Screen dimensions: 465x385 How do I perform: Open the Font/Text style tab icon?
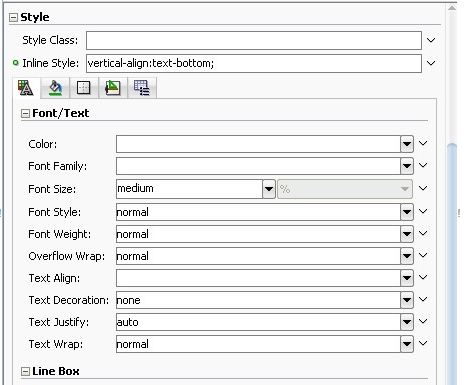[26, 88]
